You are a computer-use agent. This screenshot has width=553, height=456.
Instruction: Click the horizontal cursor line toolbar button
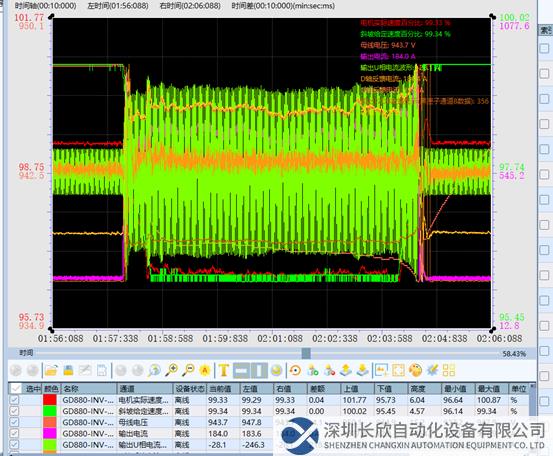(x=242, y=370)
